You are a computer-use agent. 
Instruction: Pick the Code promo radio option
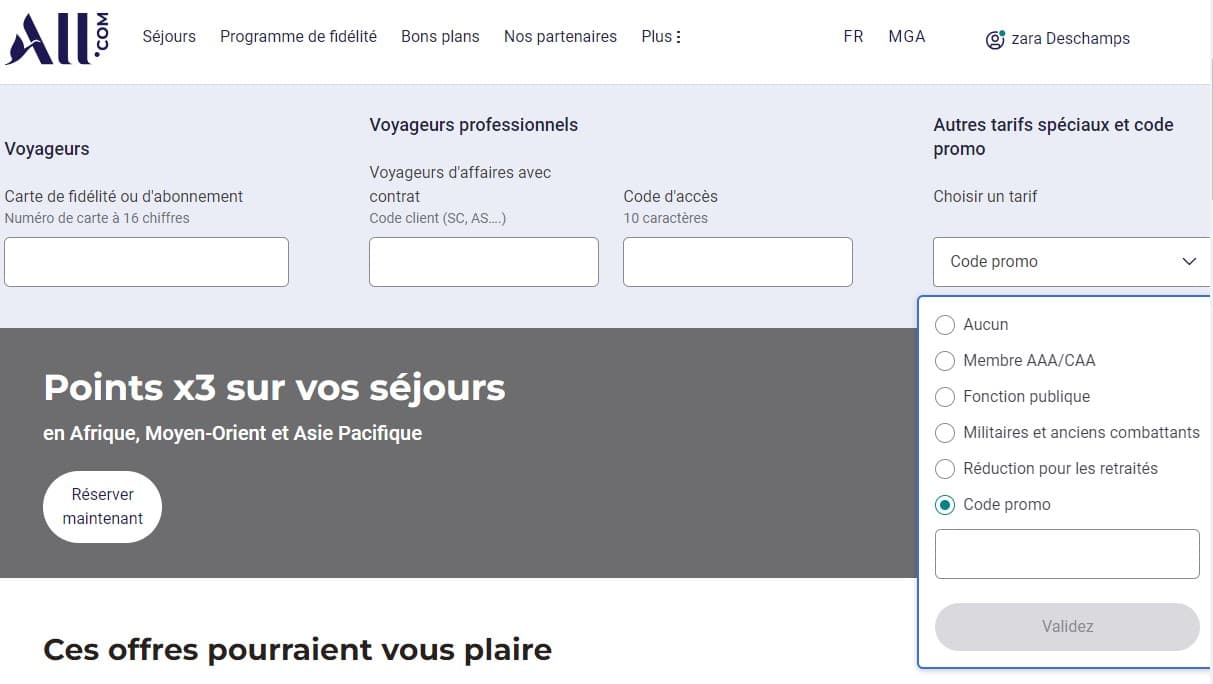click(x=945, y=504)
